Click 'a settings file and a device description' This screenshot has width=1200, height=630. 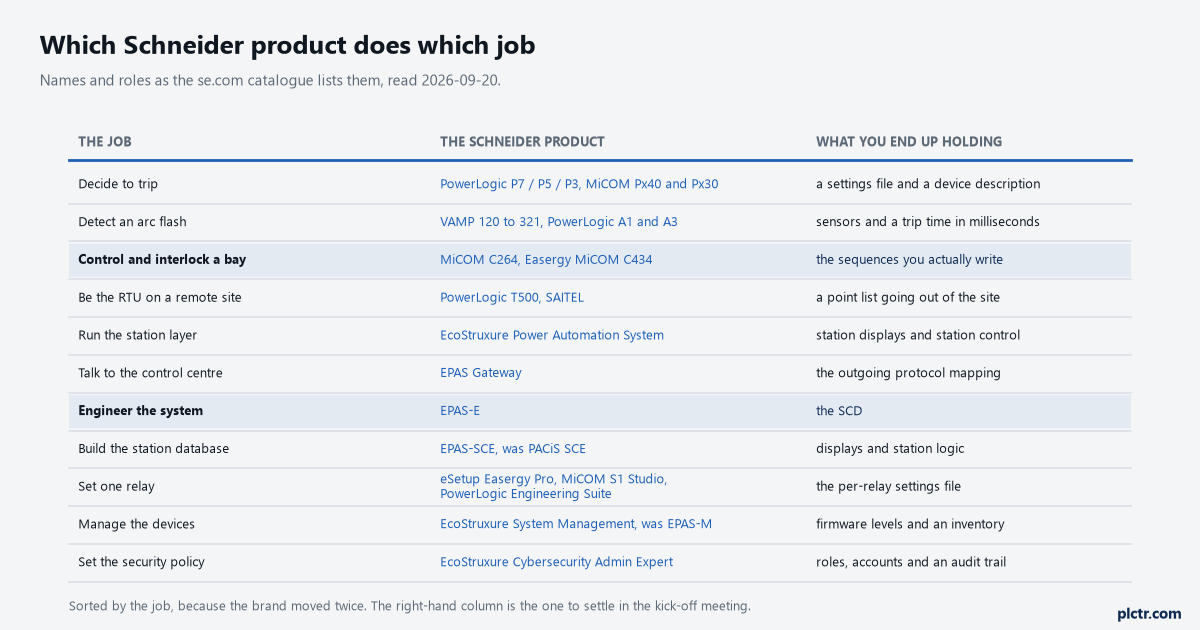928,184
